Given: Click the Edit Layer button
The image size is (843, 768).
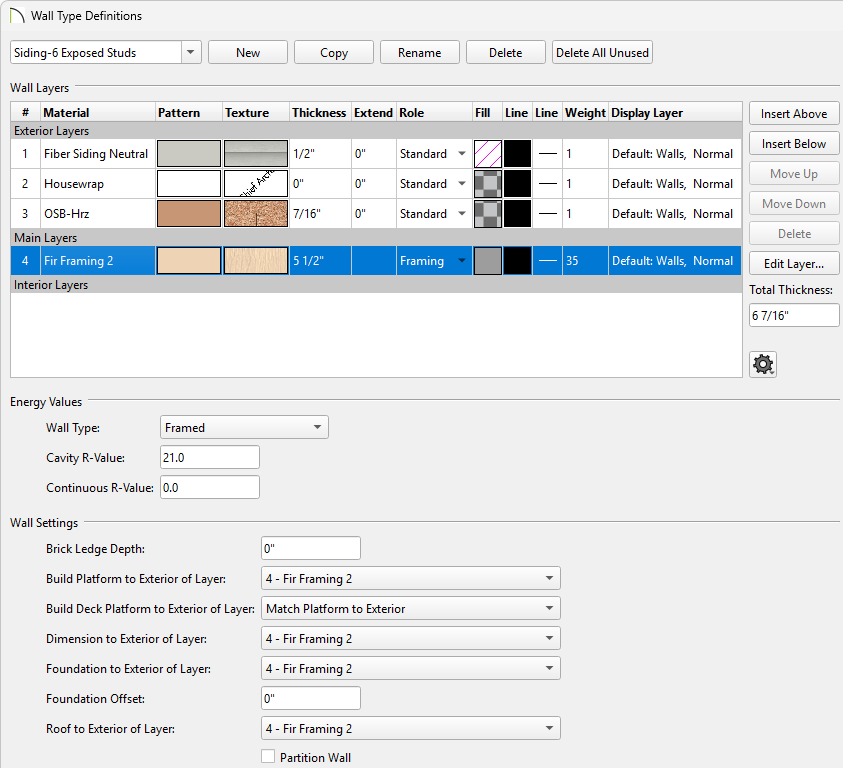Looking at the screenshot, I should click(x=794, y=264).
